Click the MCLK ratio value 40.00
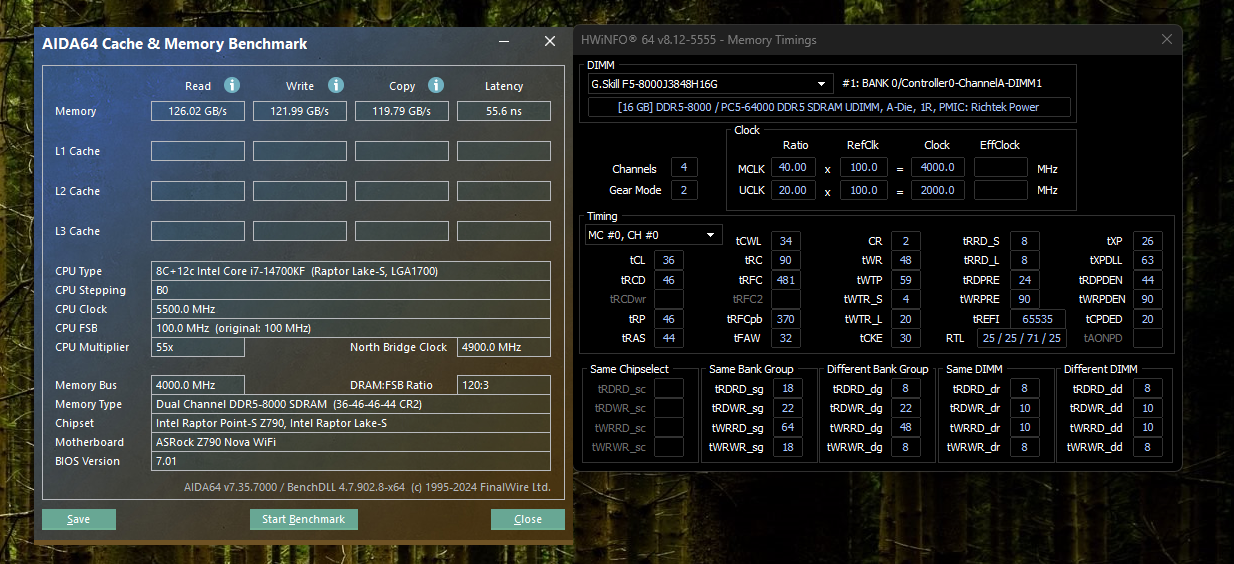Screen dimensions: 1234x564 tap(796, 168)
